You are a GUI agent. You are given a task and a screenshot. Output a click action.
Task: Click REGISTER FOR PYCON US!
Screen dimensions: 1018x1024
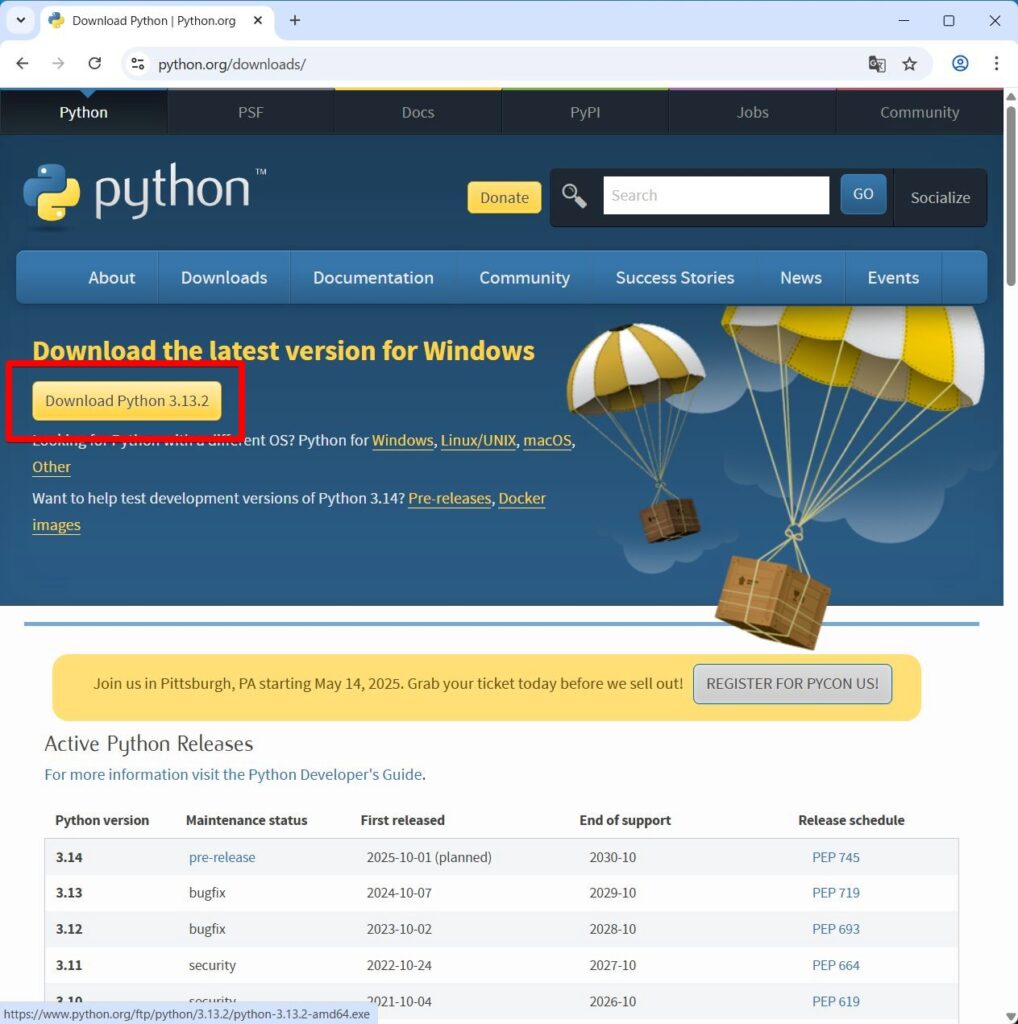[x=792, y=684]
